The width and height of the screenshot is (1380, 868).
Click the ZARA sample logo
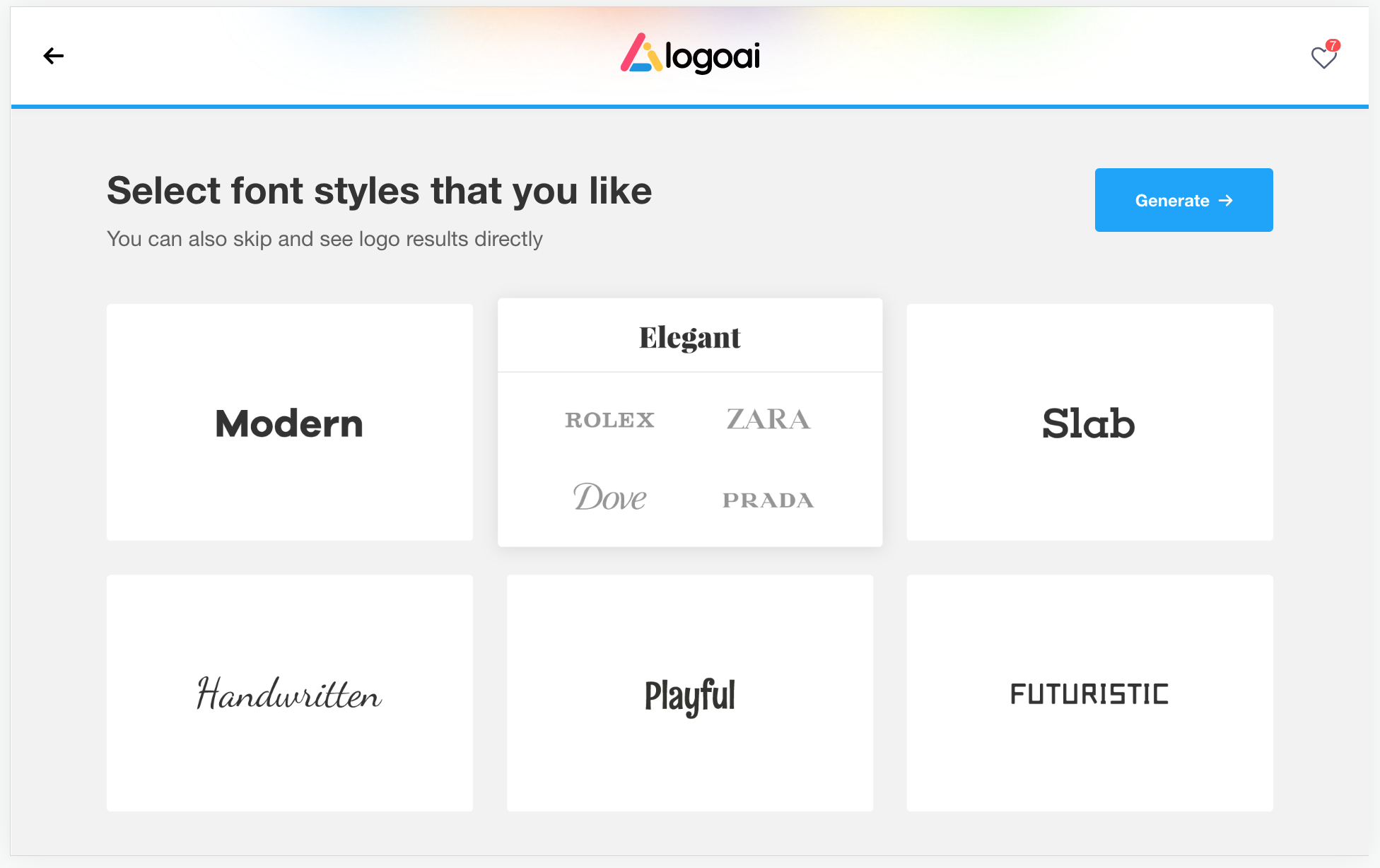tap(768, 419)
